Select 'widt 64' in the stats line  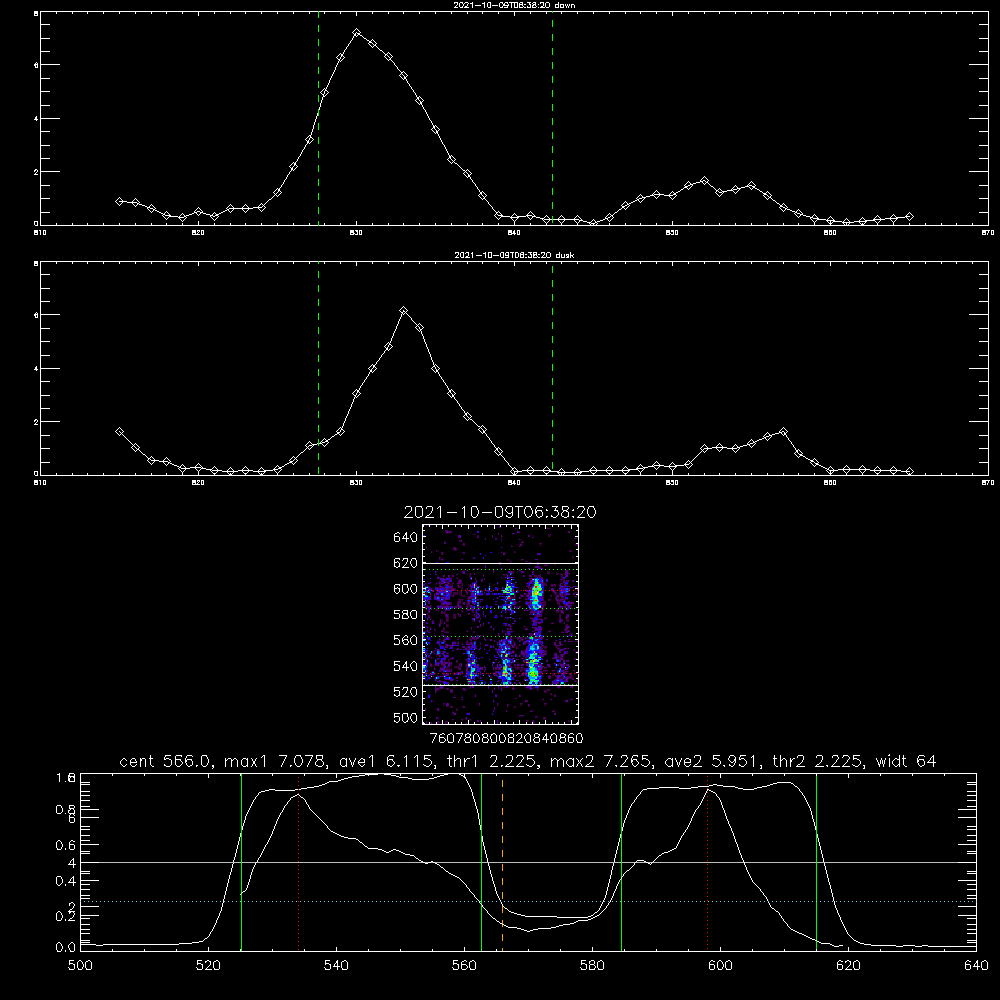[906, 761]
